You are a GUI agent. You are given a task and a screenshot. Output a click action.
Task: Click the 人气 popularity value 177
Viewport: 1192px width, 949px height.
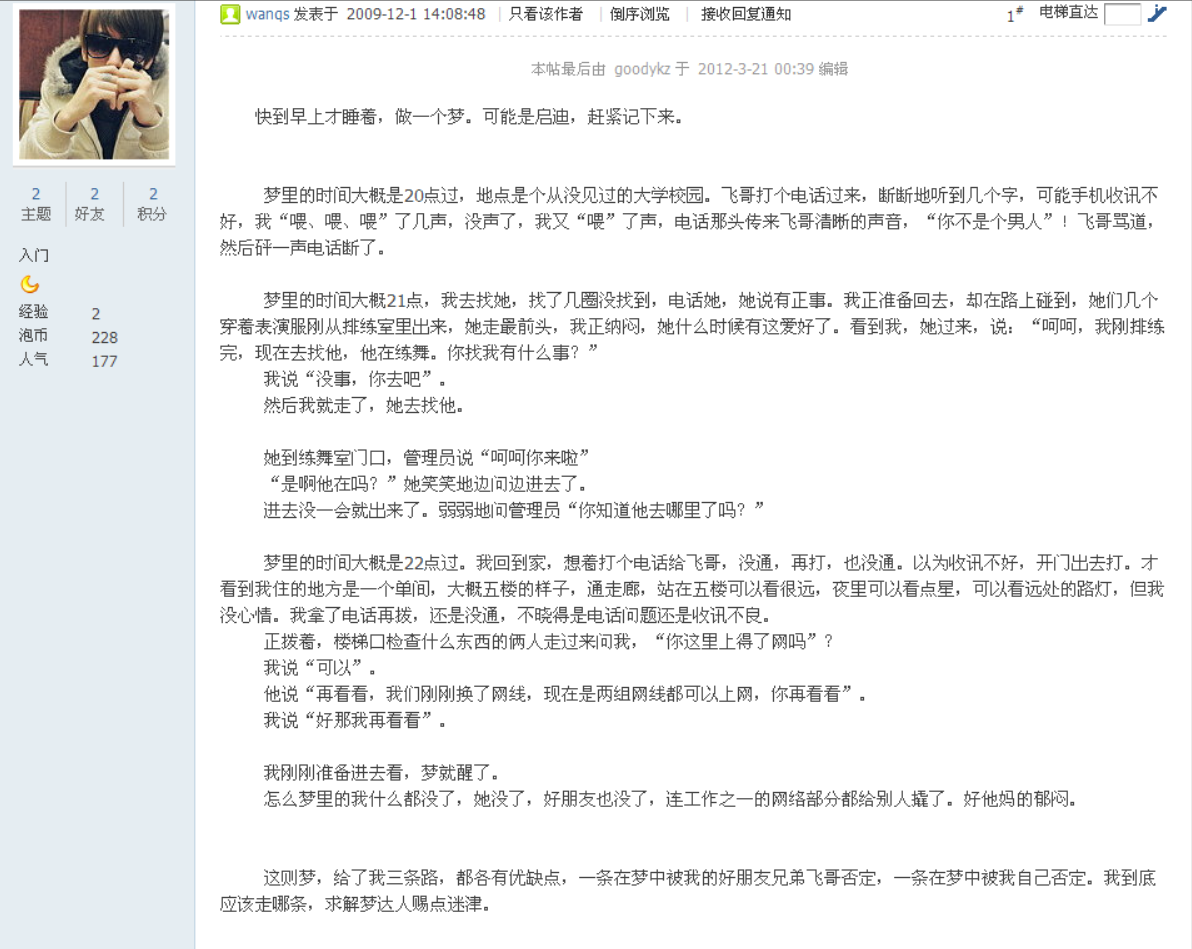point(104,361)
